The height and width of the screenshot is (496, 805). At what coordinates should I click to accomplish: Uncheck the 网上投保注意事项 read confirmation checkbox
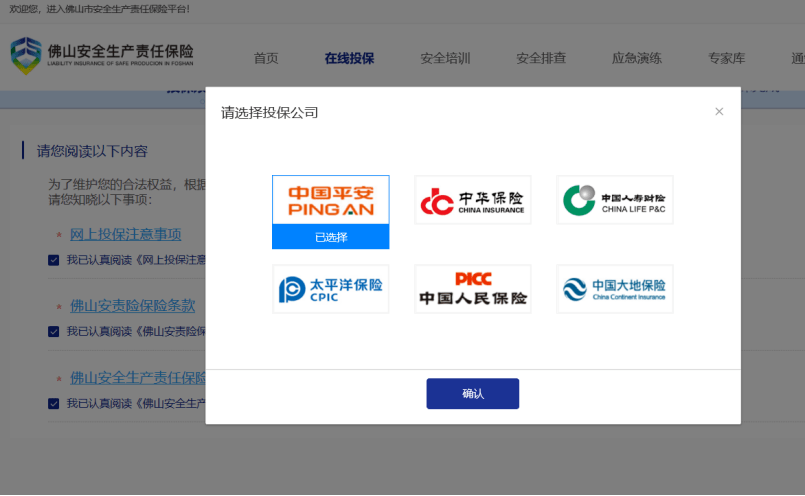[53, 260]
